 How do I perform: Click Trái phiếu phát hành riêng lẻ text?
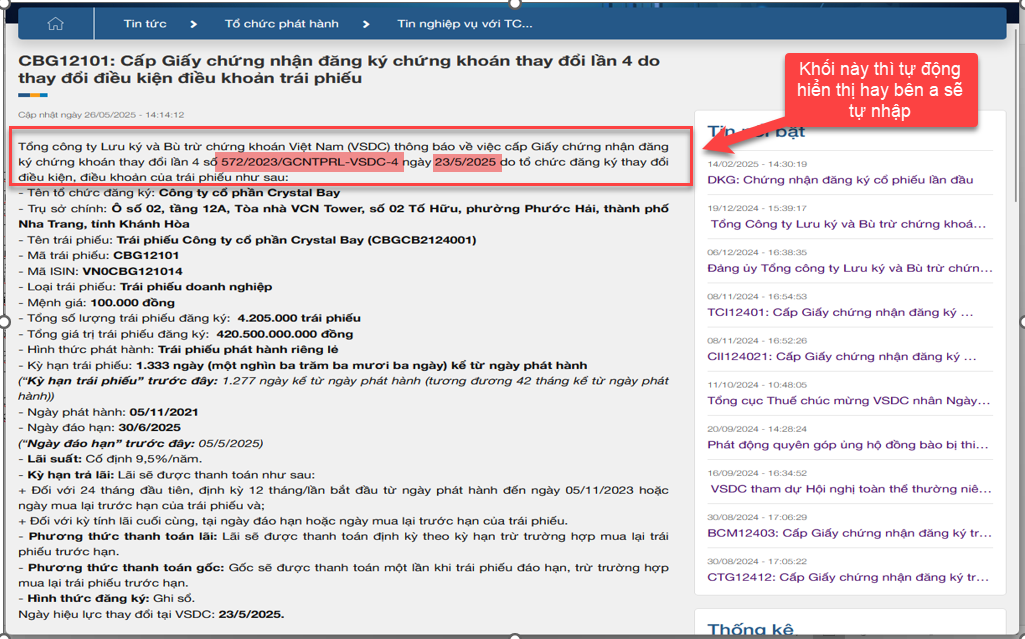tap(248, 350)
